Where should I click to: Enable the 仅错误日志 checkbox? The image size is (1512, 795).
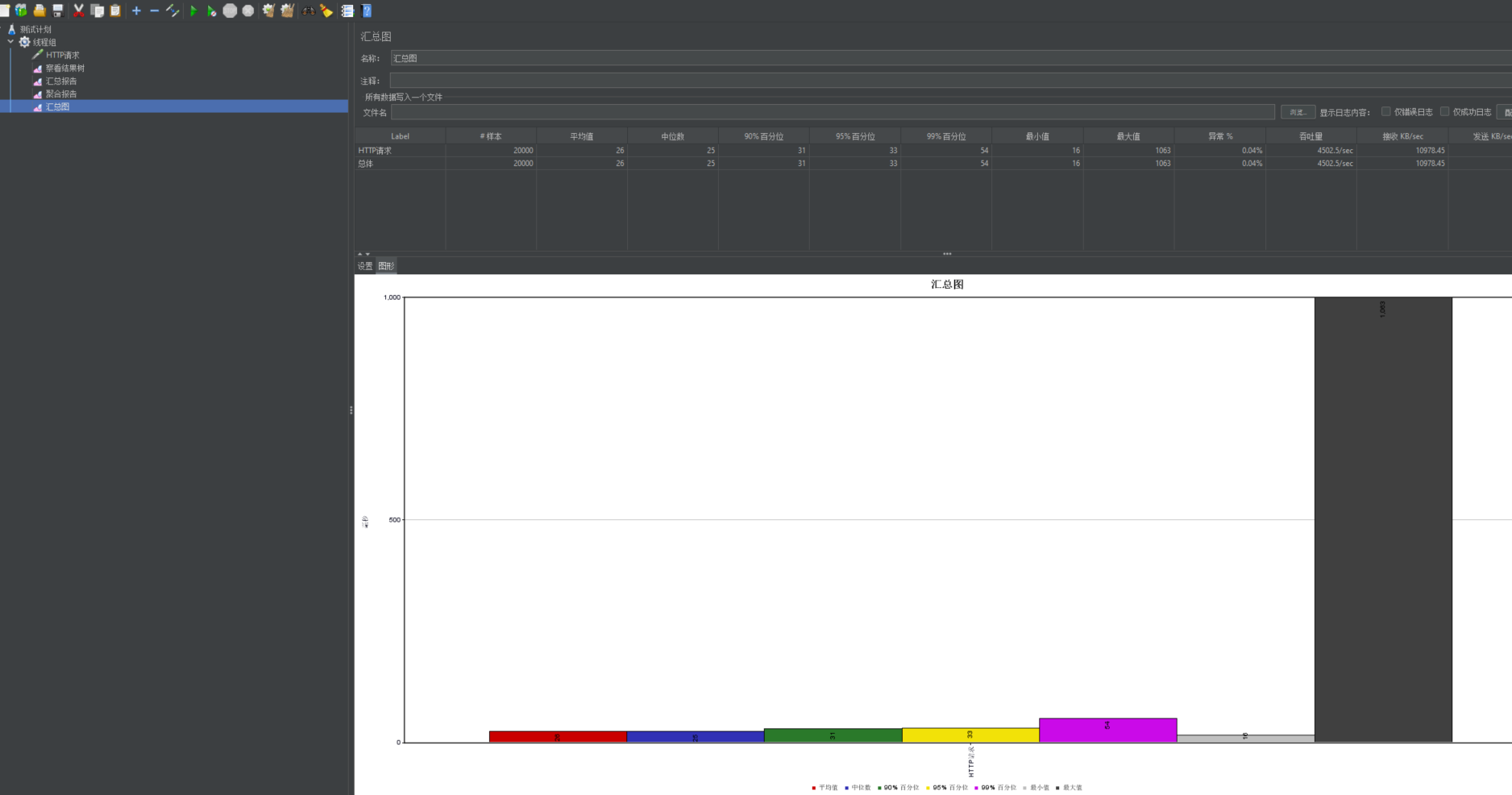point(1386,111)
